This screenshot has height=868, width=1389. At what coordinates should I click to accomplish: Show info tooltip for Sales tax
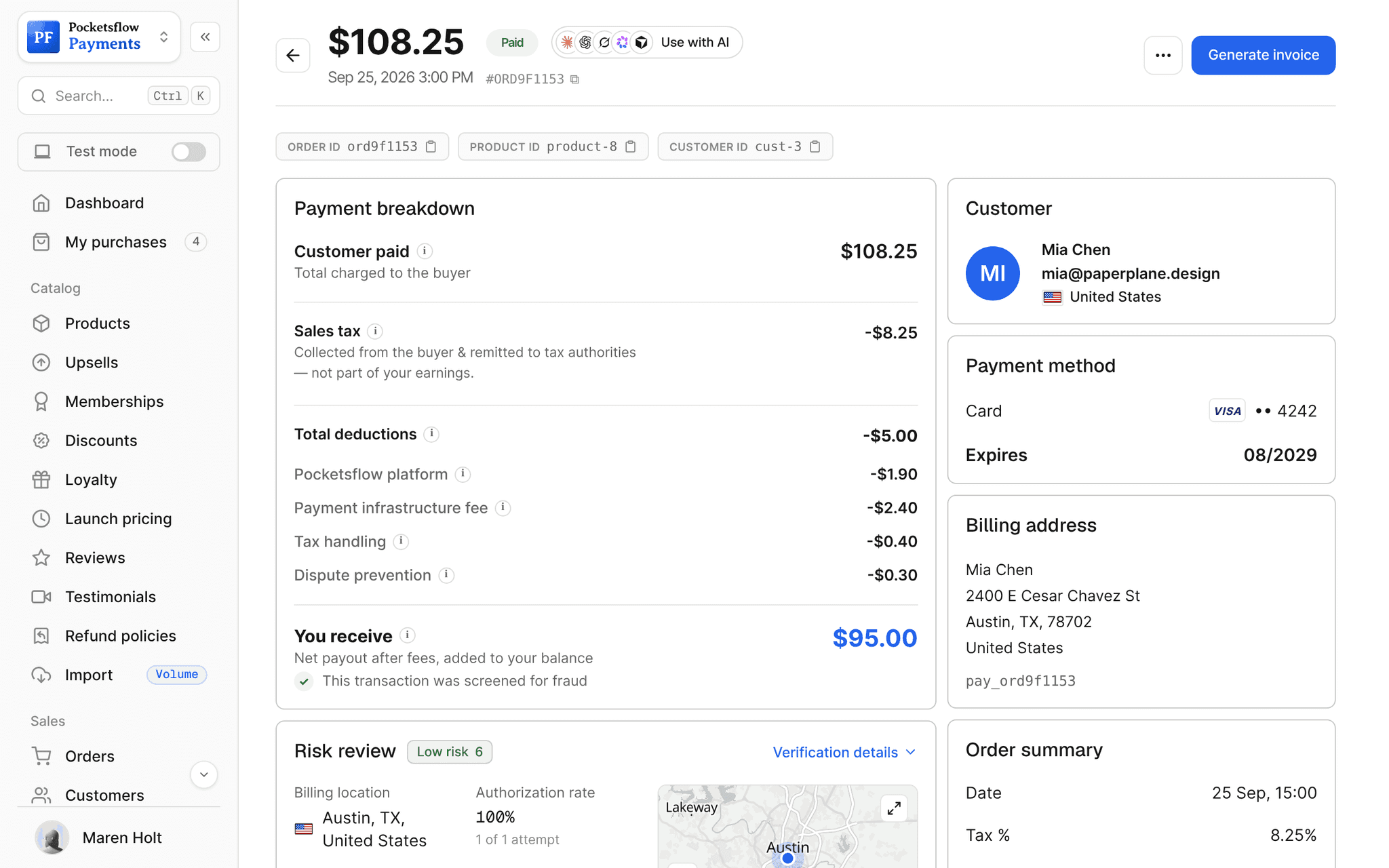click(375, 331)
